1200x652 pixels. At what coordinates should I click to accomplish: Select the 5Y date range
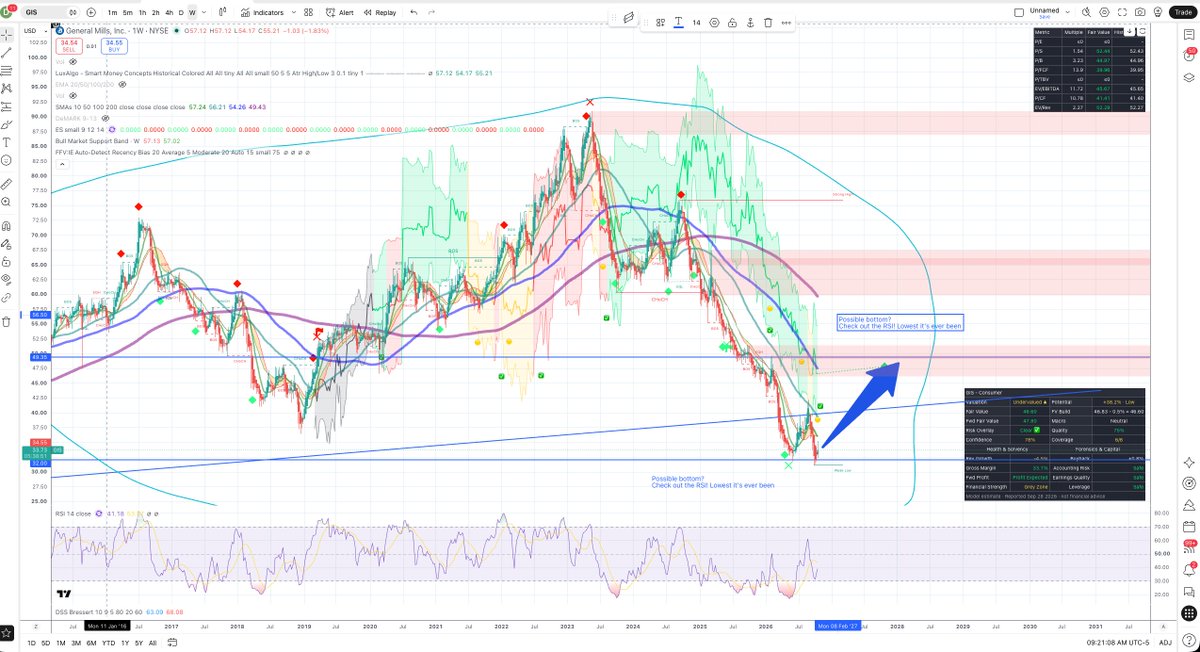tap(139, 643)
